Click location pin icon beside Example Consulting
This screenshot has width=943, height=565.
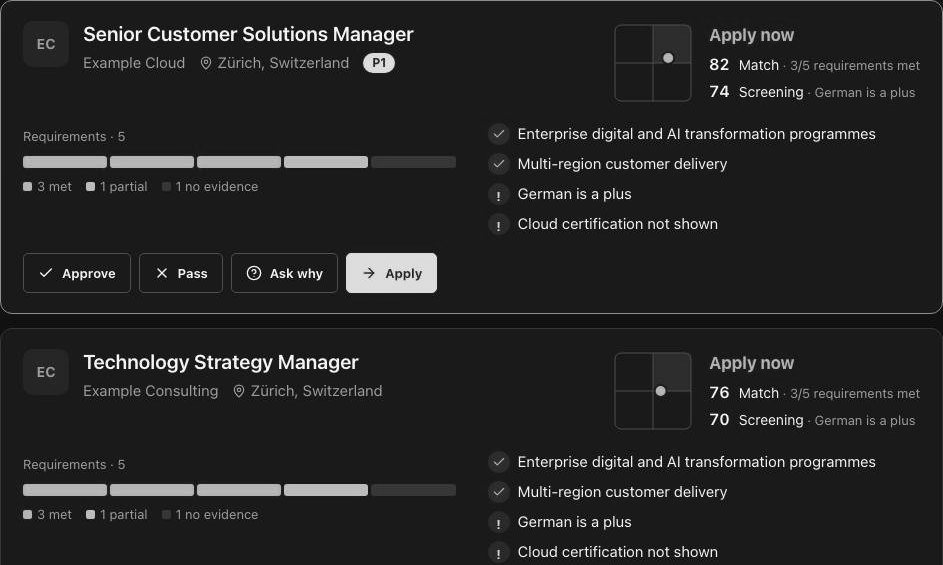239,391
